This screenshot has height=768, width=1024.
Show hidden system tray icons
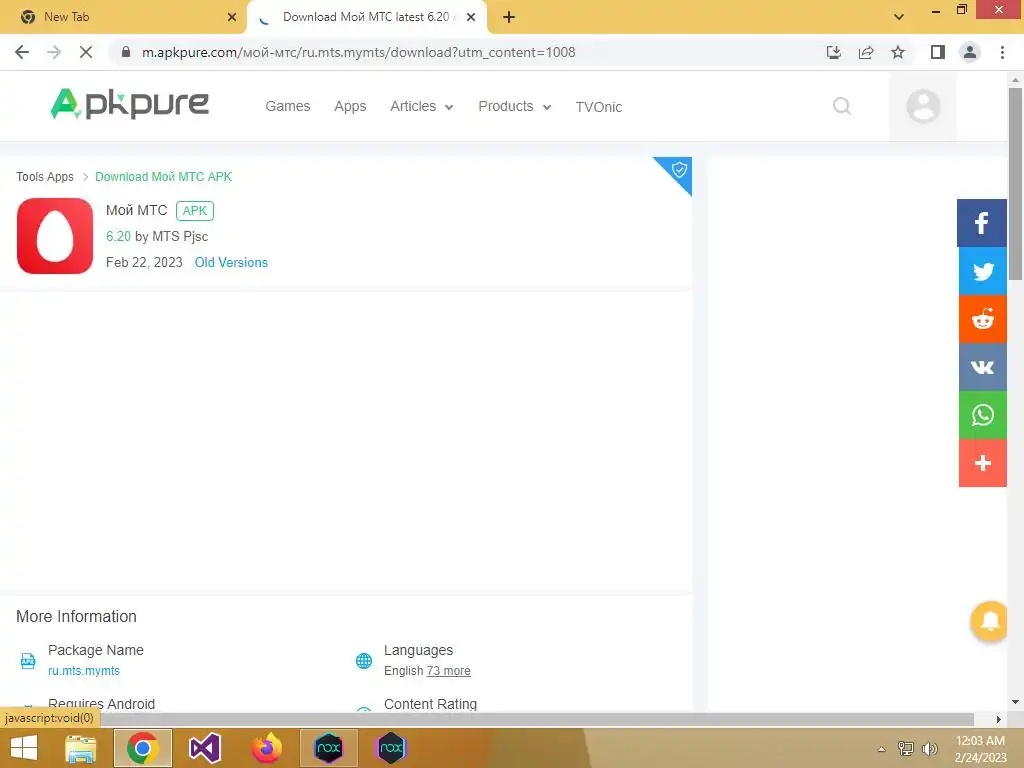coord(882,749)
